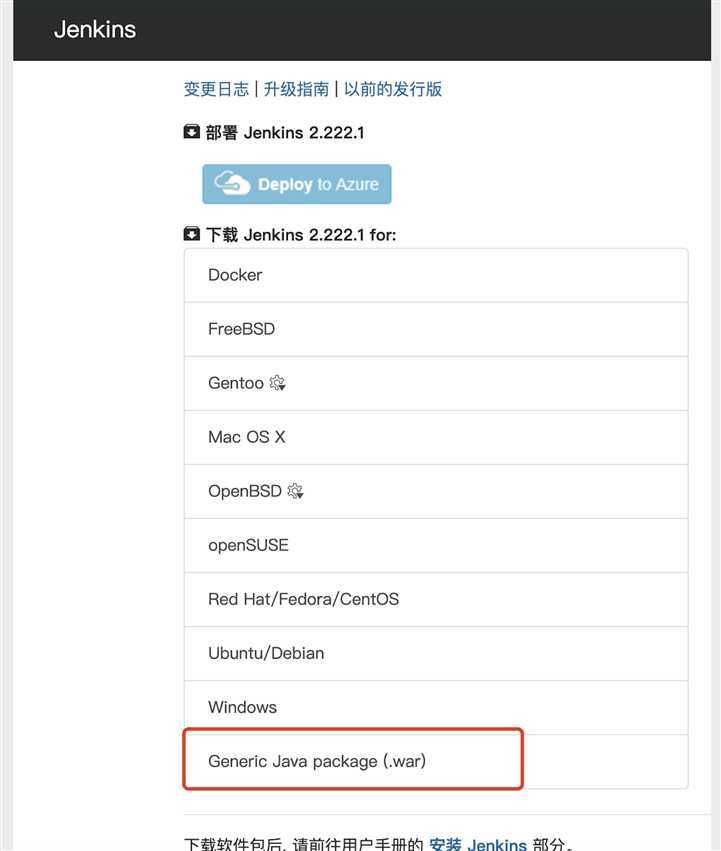
Task: Select FreeBSD from the download list
Action: coord(436,329)
